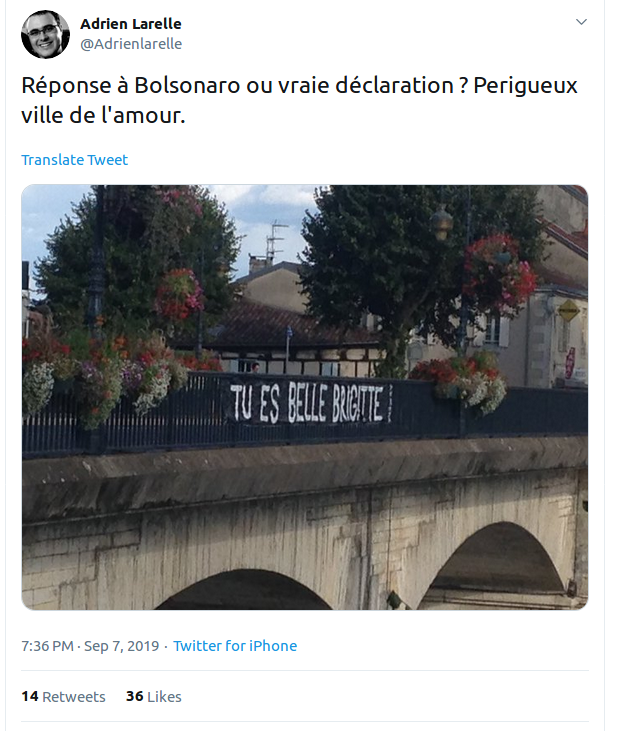Click the 7:36 PM timestamp
Screen dimensions: 617x731
coord(47,646)
